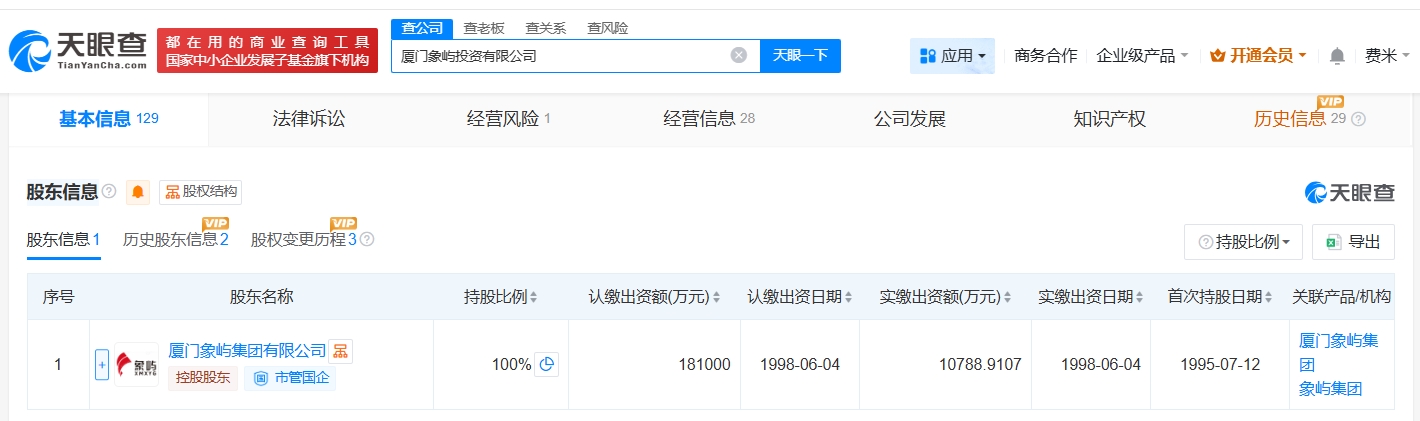
Task: Open the notification bell in top bar
Action: pyautogui.click(x=1337, y=56)
